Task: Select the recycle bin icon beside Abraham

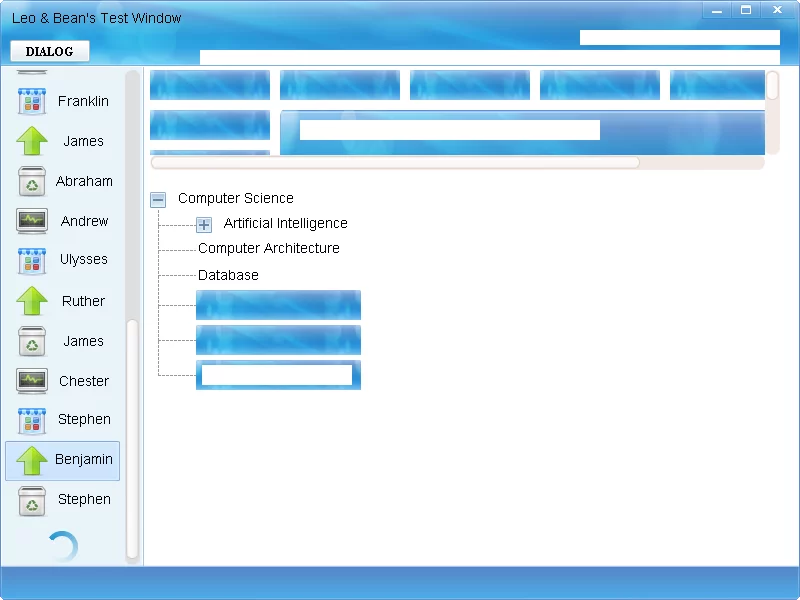Action: [x=32, y=181]
